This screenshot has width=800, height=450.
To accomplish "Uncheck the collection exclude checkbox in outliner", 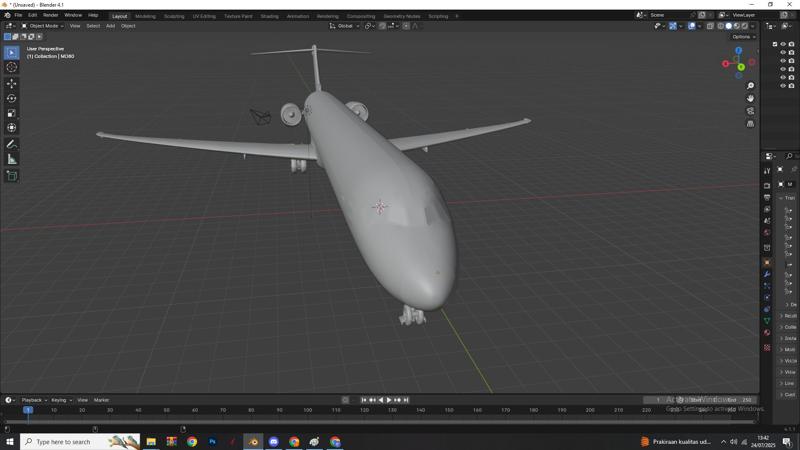I will click(774, 44).
